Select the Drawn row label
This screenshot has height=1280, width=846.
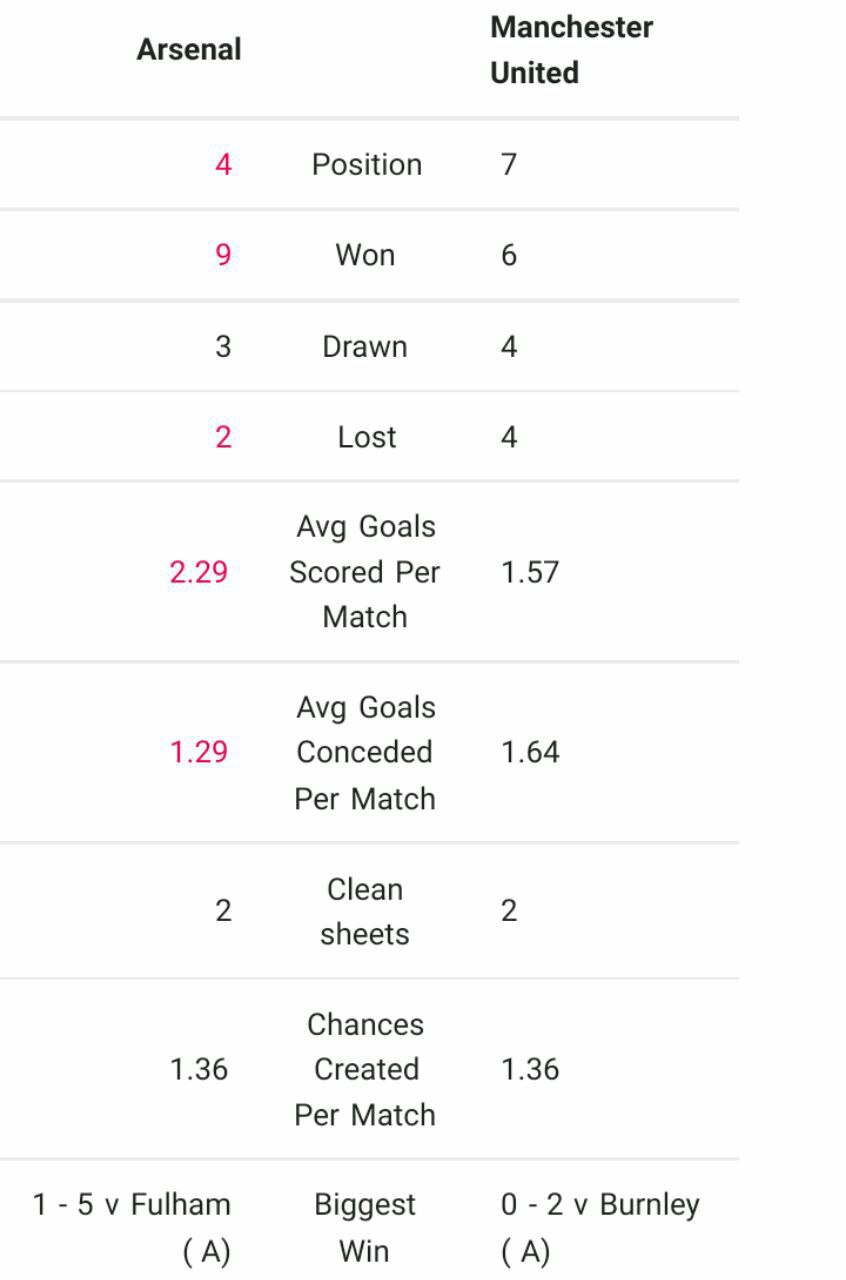(x=365, y=347)
